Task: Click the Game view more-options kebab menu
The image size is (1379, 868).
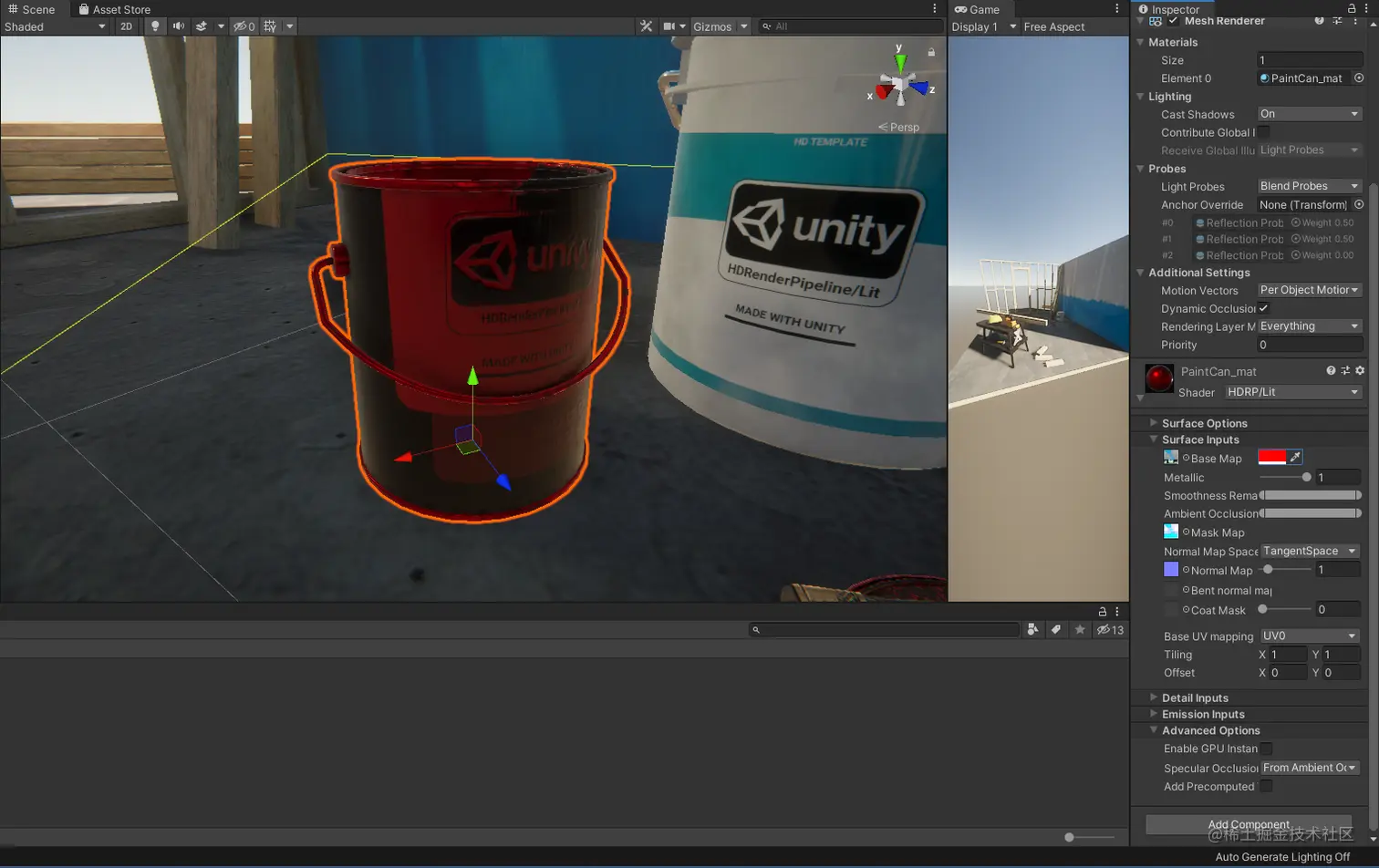Action: coord(1117,8)
